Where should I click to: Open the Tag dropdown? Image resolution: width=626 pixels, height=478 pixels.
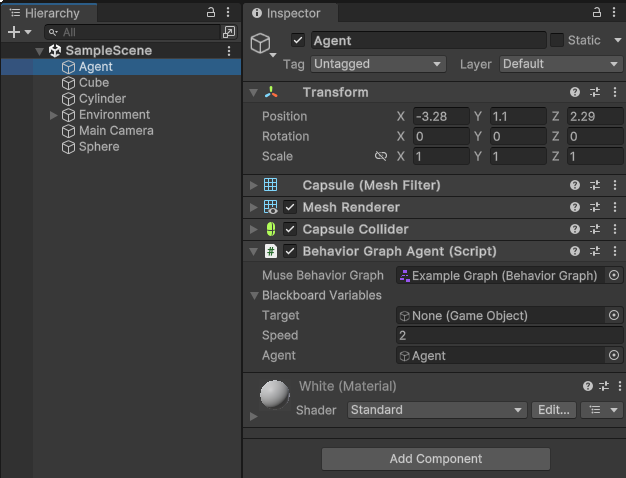(x=378, y=64)
